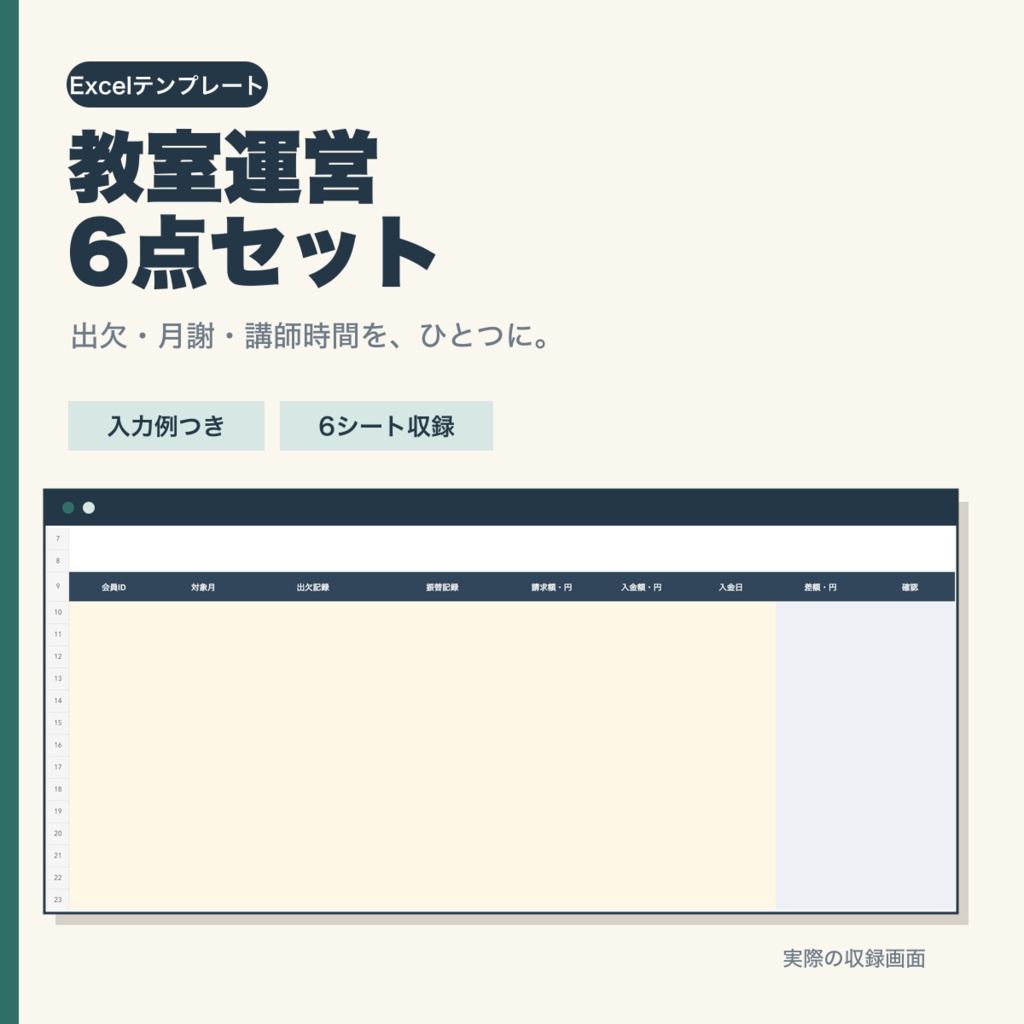Image resolution: width=1024 pixels, height=1024 pixels.
Task: Select the 入金額・円 column header
Action: [x=641, y=587]
